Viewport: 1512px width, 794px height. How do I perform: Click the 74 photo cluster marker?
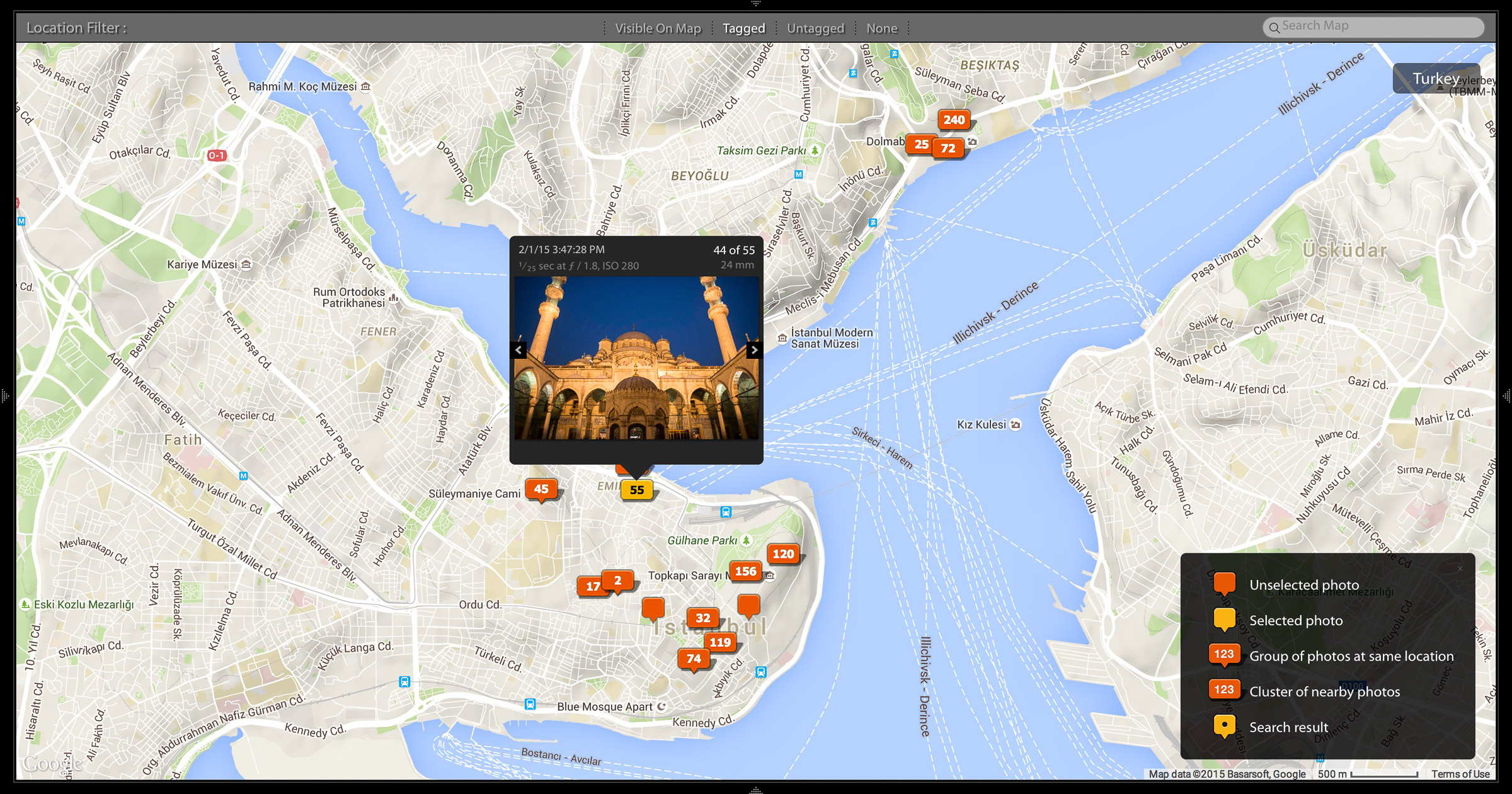[694, 659]
